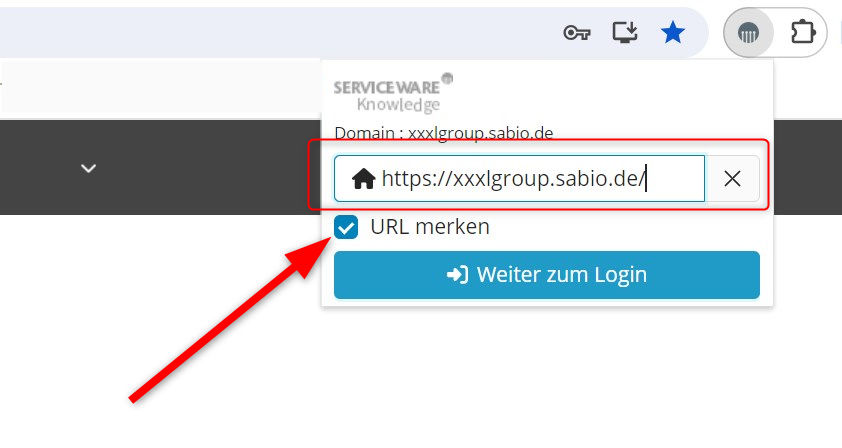Viewport: 842px width, 448px height.
Task: Click into the https://xxxlgroup.sabio.de/ URL field
Action: [530, 179]
